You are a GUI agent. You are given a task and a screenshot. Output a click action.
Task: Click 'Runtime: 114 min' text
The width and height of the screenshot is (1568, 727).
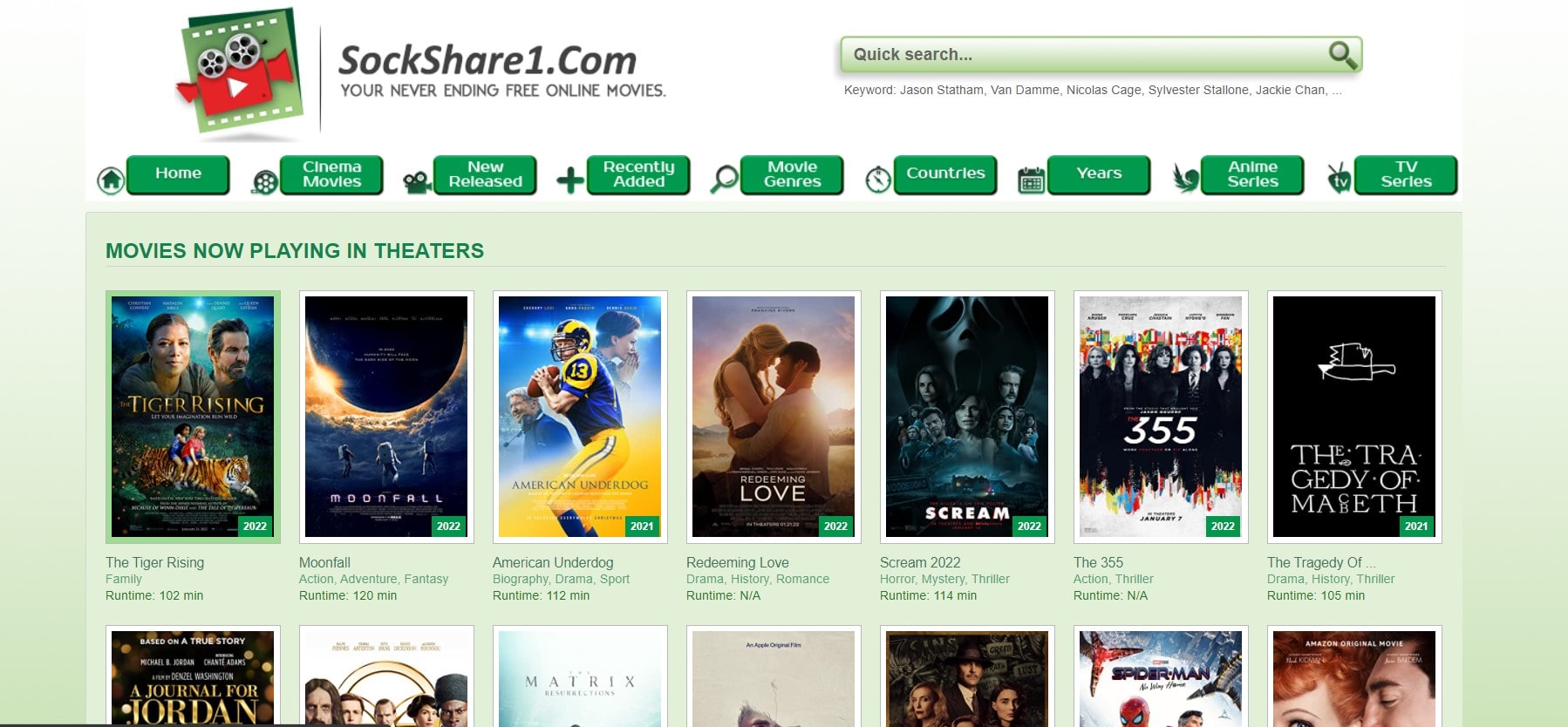tap(928, 595)
